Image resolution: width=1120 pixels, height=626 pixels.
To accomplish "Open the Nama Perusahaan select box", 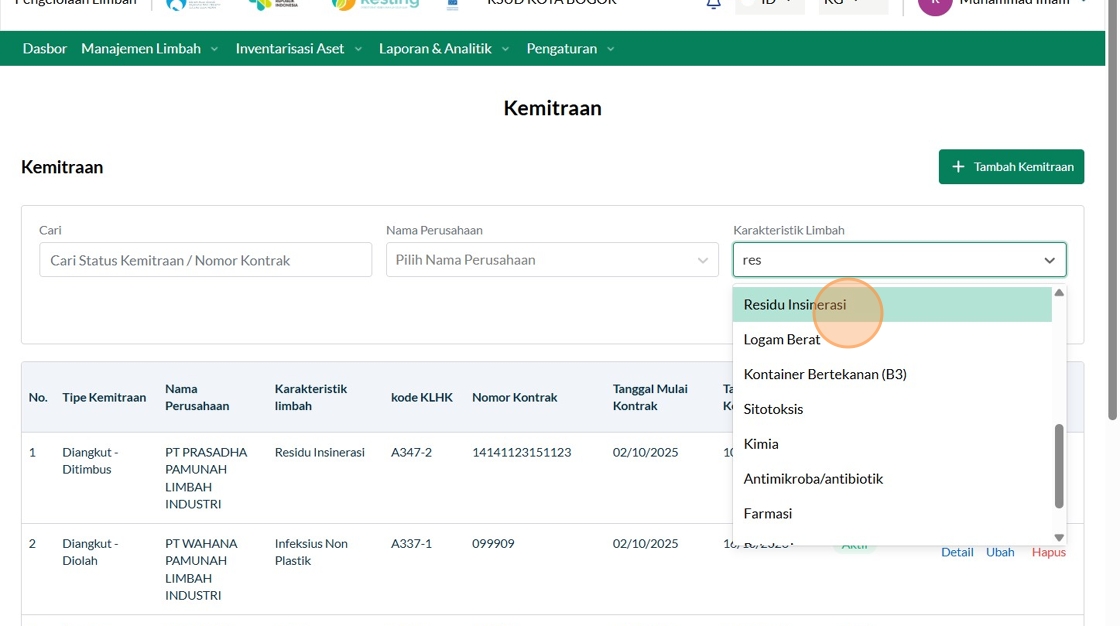I will click(551, 260).
